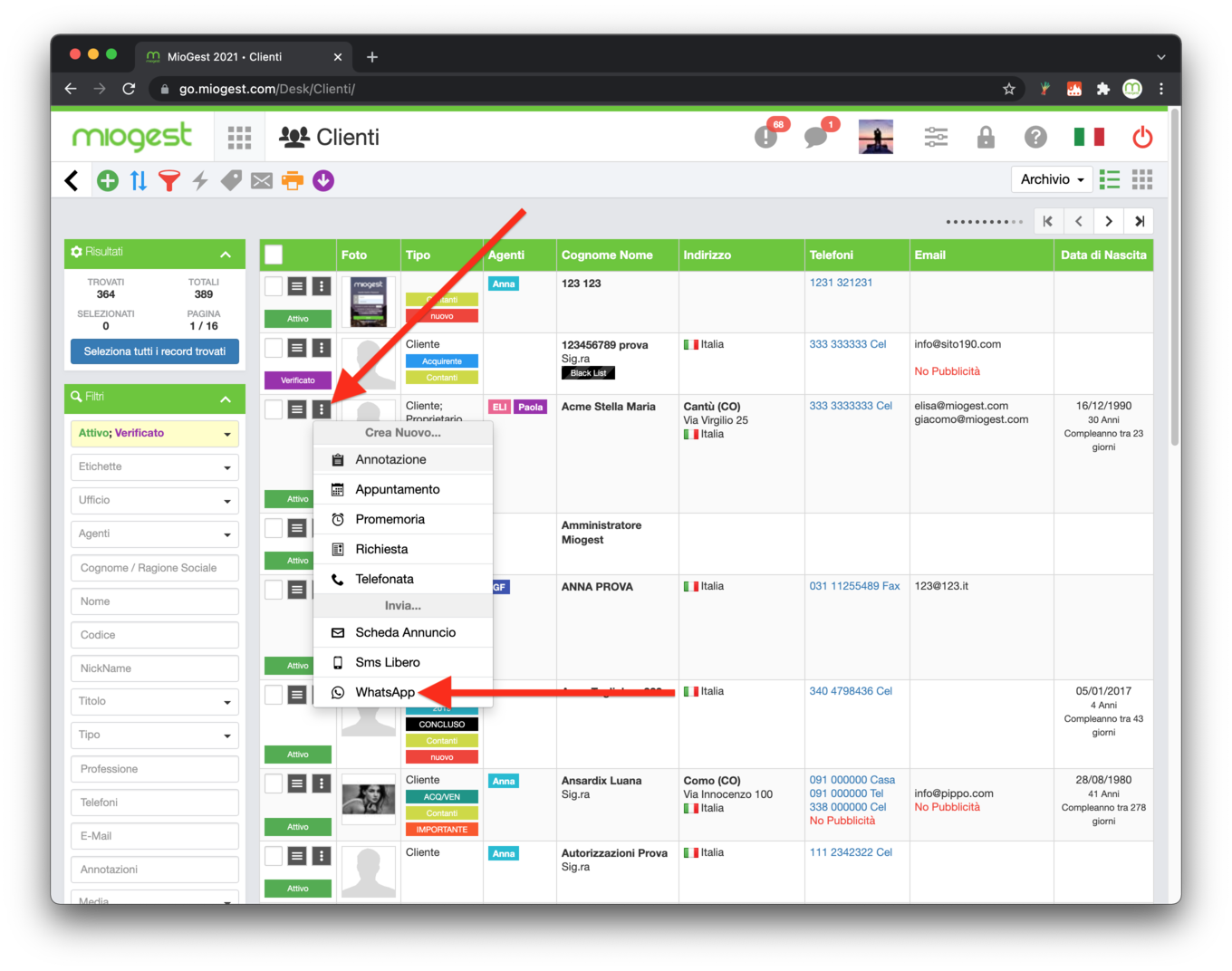The image size is (1232, 971).
Task: Choose Appuntamento from the menu
Action: pos(403,489)
